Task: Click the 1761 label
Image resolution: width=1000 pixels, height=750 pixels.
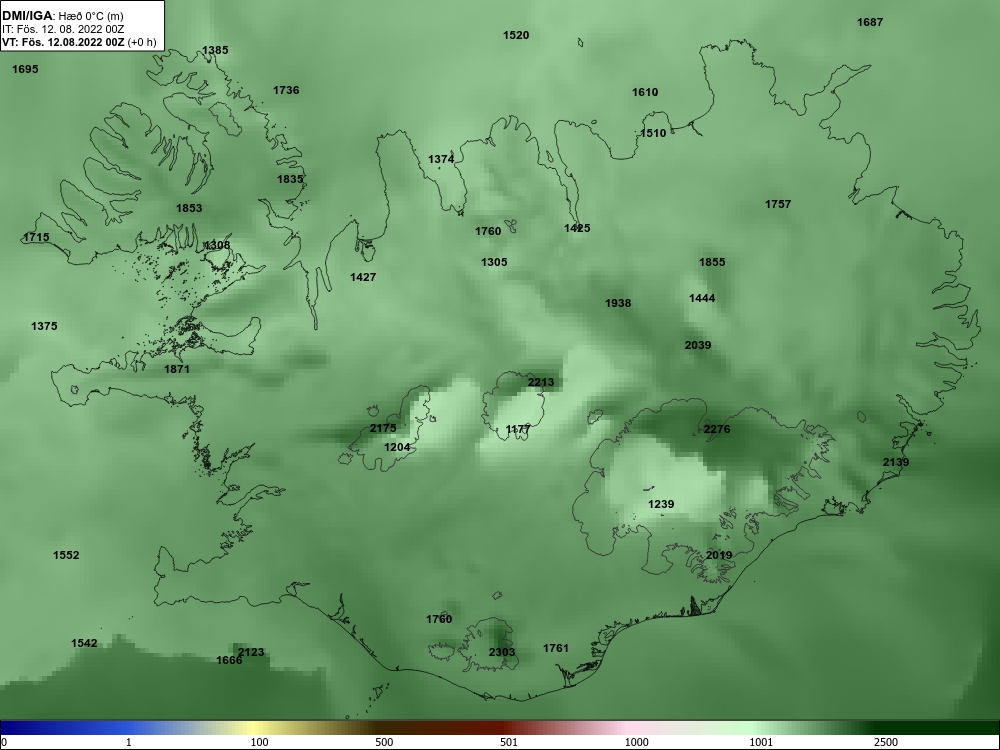Action: (x=555, y=648)
